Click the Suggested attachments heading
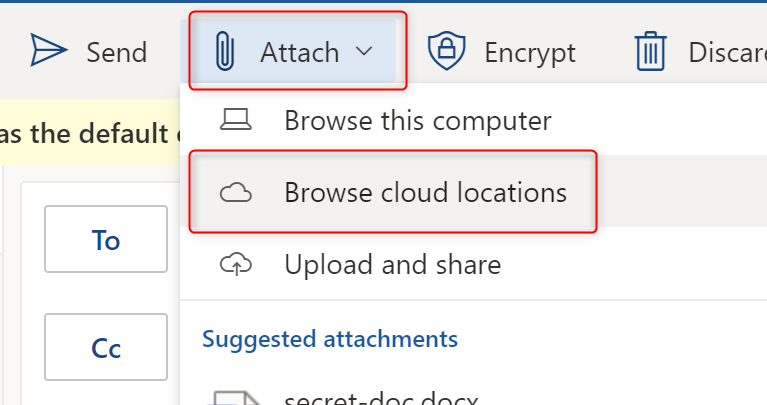 click(x=330, y=338)
